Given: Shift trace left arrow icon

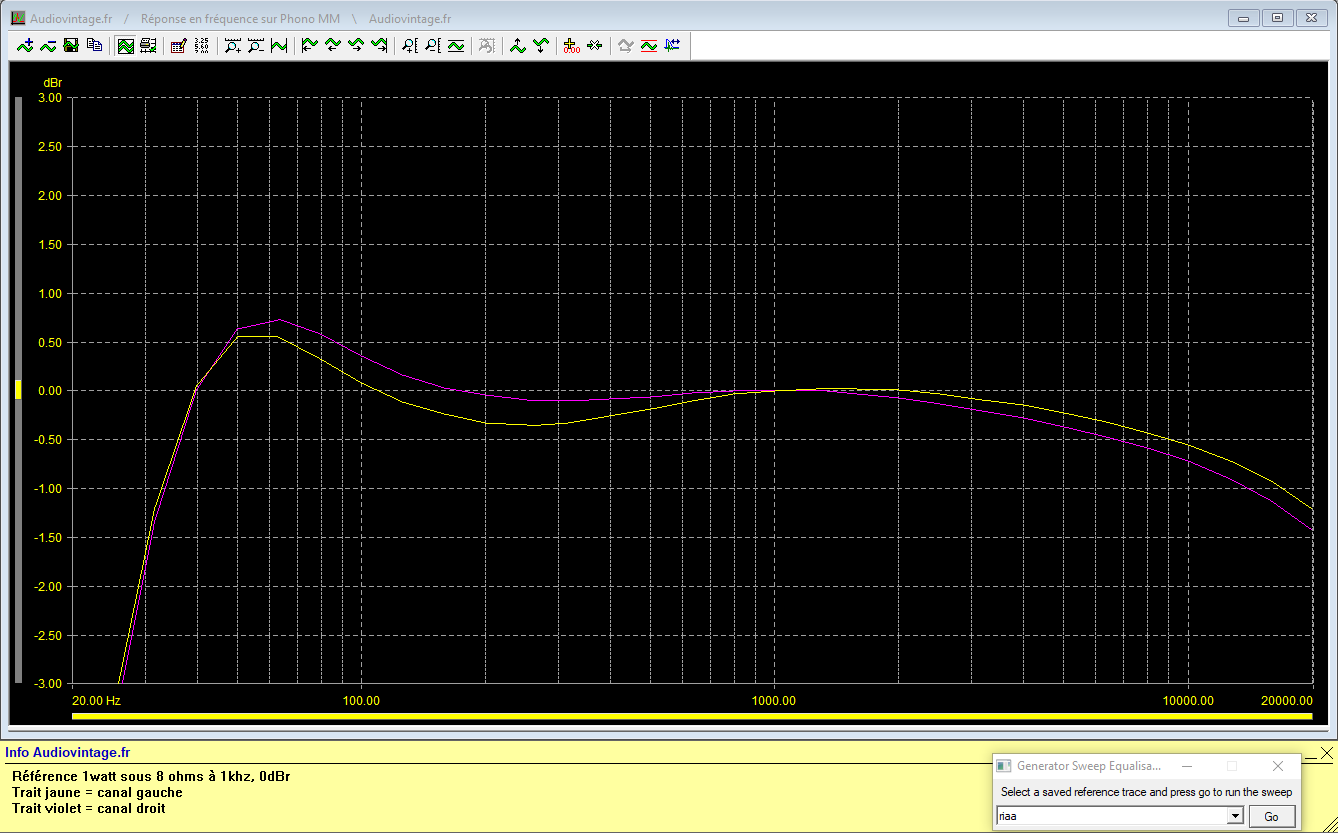Looking at the screenshot, I should (x=333, y=45).
